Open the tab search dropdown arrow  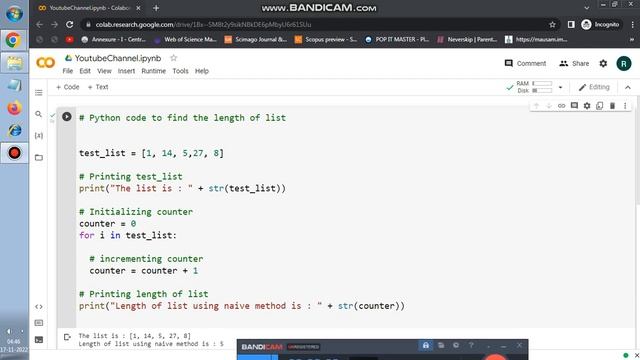tap(587, 8)
